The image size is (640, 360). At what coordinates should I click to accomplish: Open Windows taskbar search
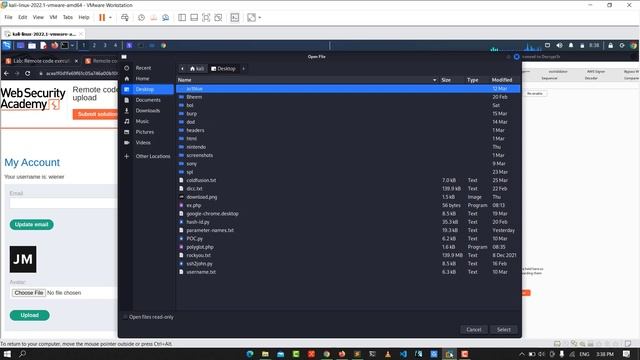22,354
